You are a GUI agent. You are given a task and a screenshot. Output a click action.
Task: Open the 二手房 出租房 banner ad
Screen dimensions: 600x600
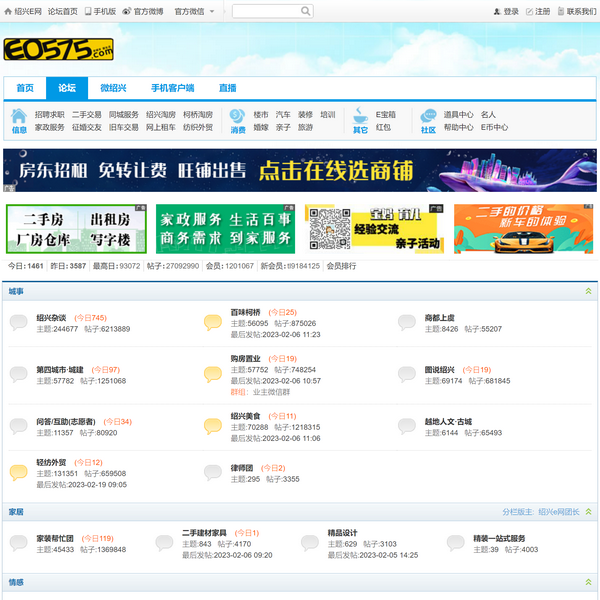coord(76,229)
